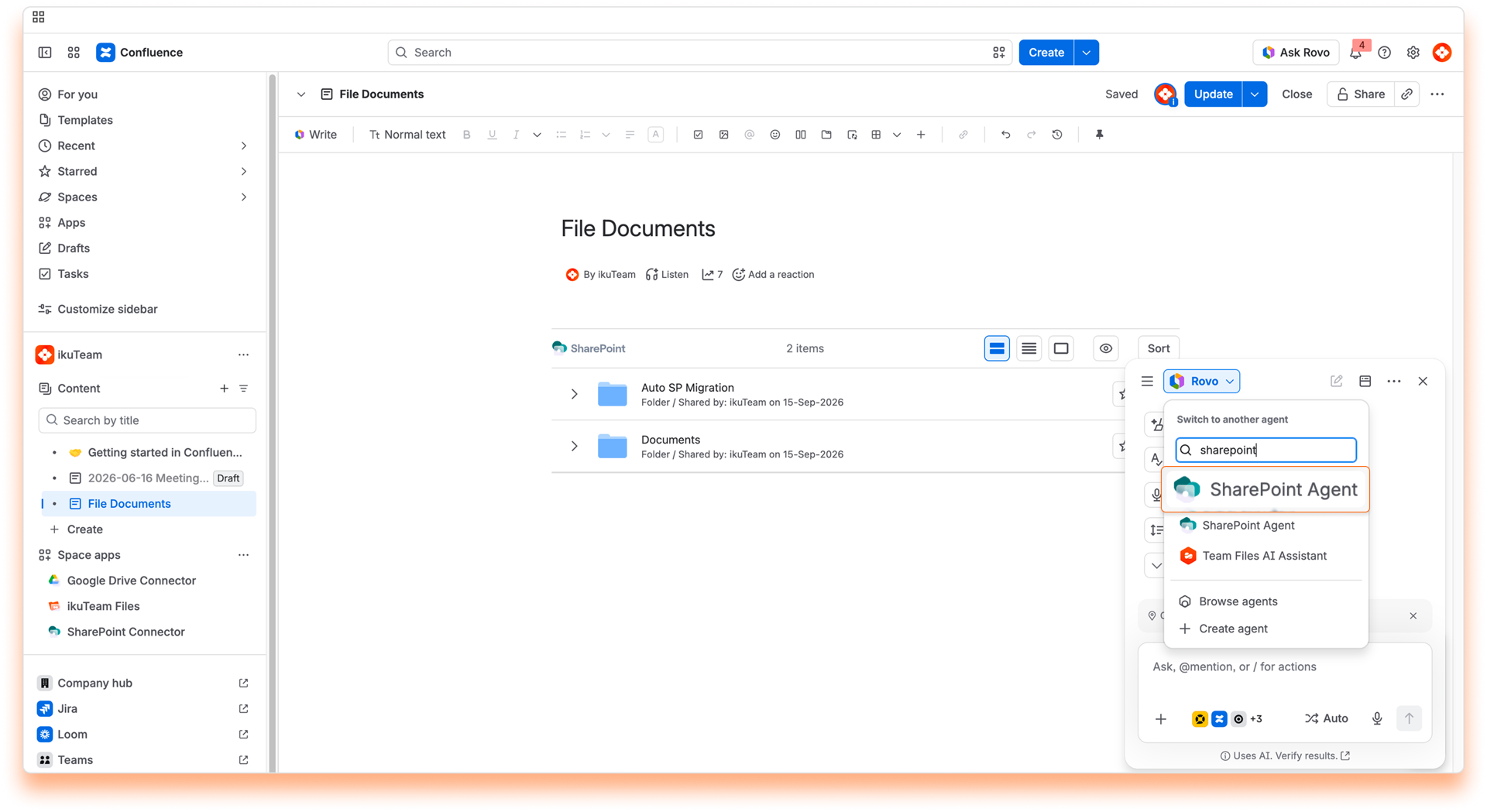Open SharePoint Connector space app
Image resolution: width=1487 pixels, height=812 pixels.
125,632
